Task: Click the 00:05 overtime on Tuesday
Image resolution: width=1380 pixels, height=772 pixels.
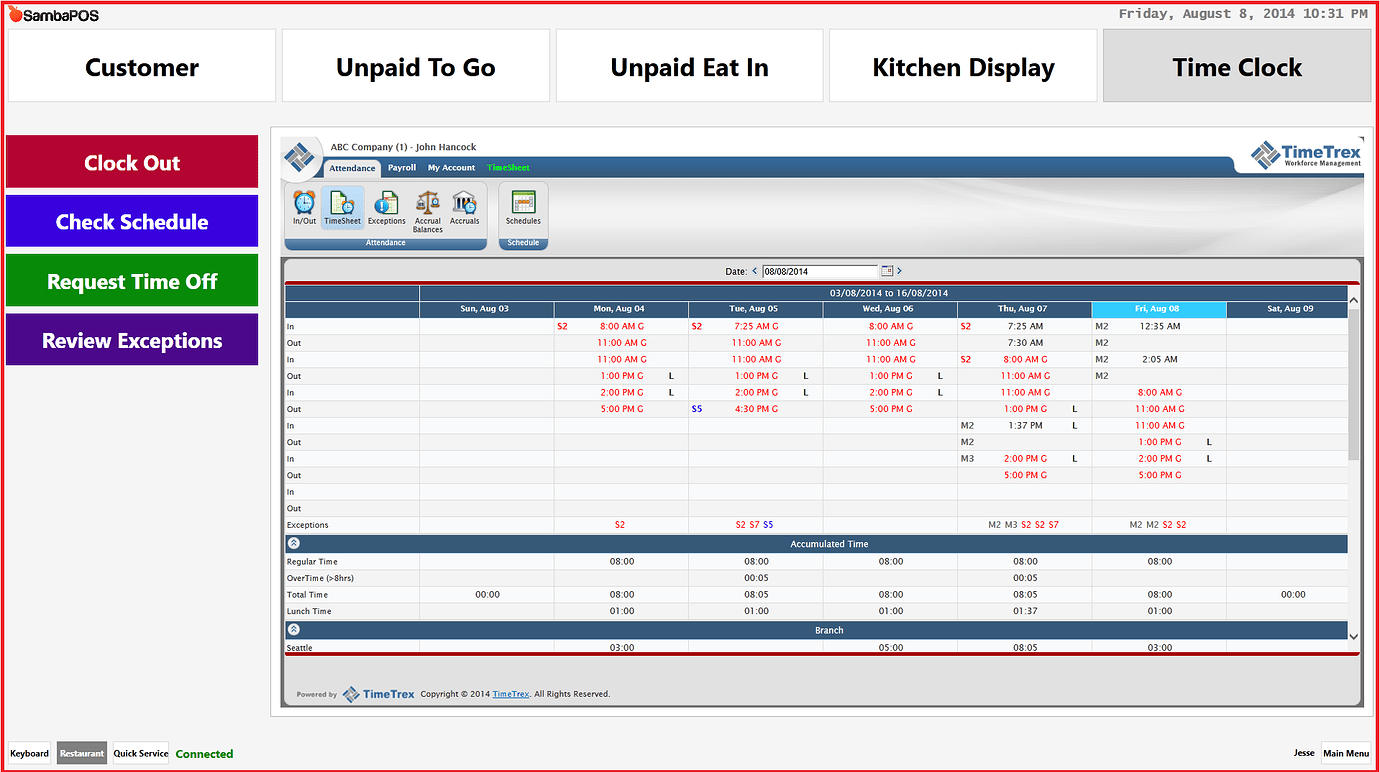Action: tap(757, 578)
